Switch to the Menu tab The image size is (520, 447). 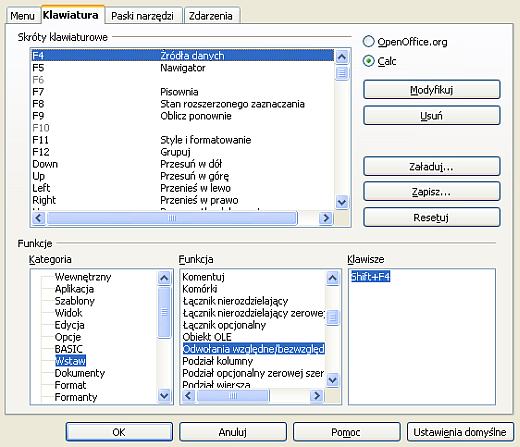click(23, 16)
